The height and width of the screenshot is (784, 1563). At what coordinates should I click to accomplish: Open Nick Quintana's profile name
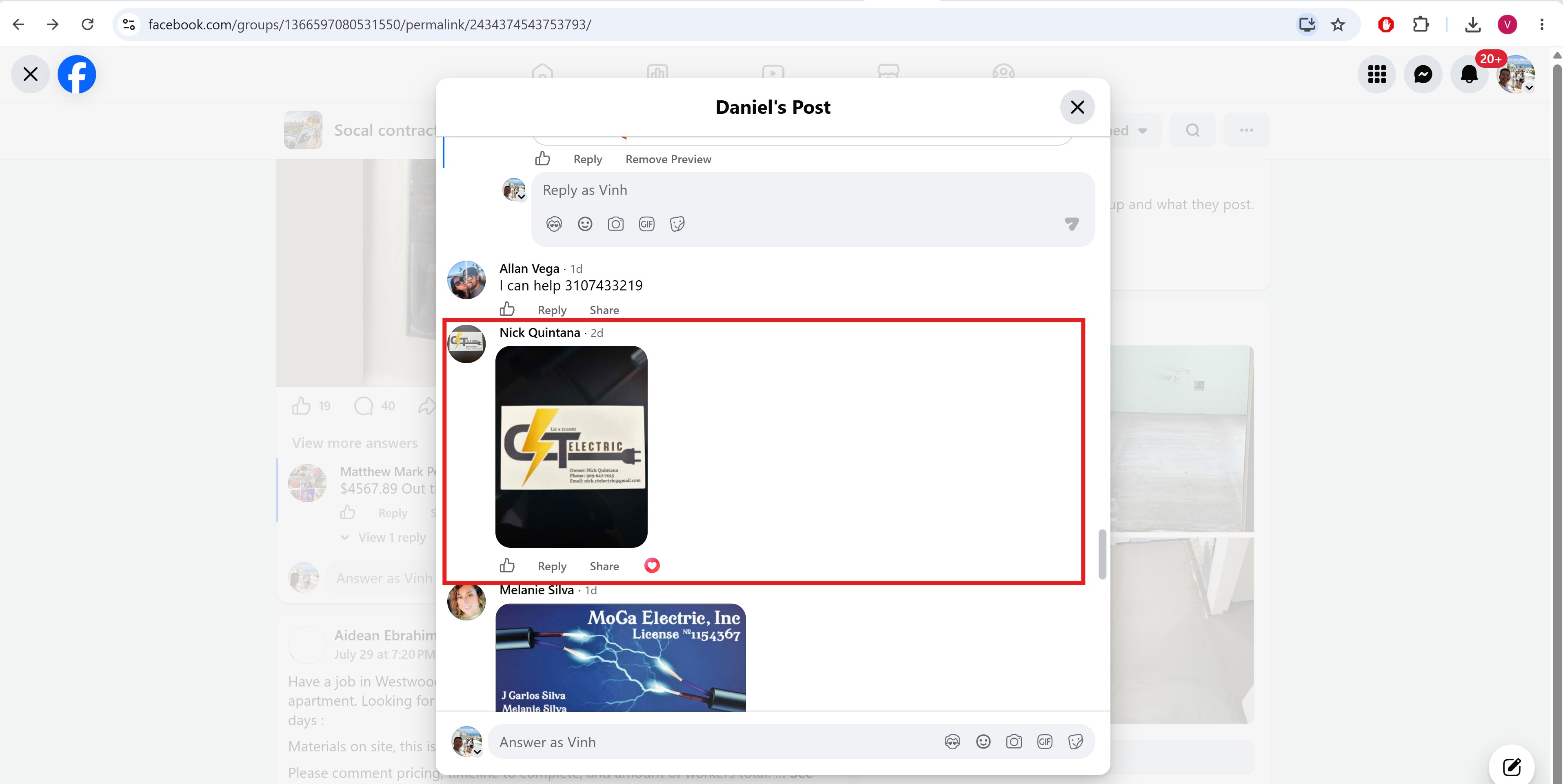coord(540,333)
